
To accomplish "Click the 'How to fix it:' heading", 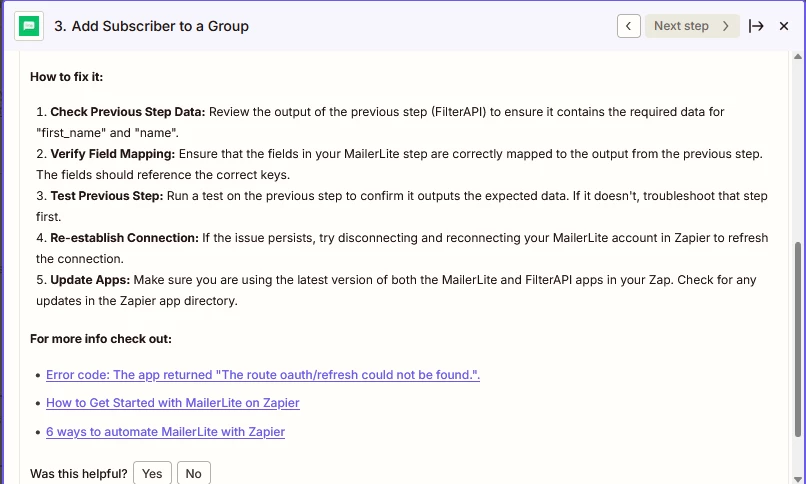I will (x=66, y=77).
